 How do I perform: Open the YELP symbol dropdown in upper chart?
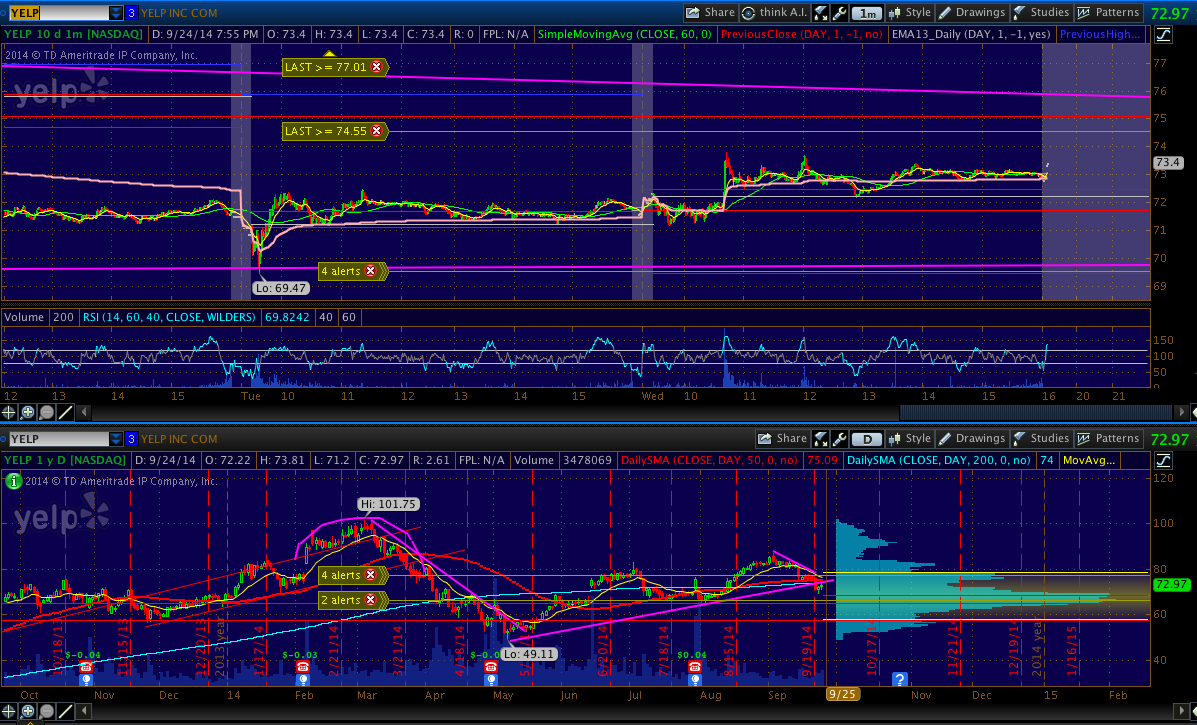coord(116,13)
